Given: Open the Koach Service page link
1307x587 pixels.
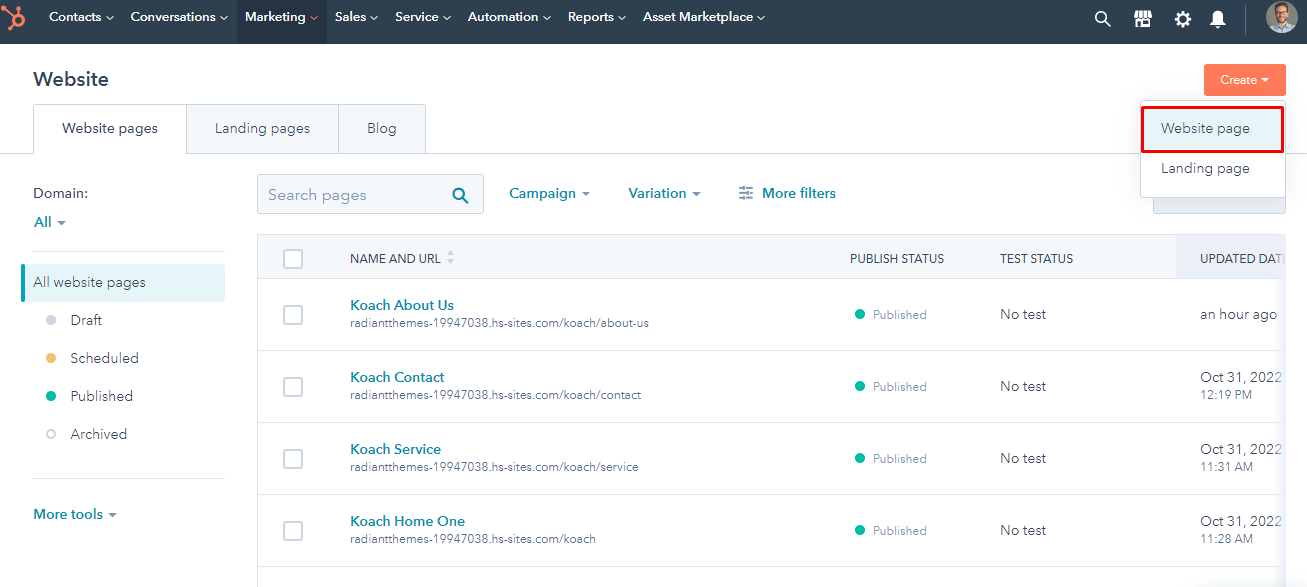Looking at the screenshot, I should [x=395, y=449].
